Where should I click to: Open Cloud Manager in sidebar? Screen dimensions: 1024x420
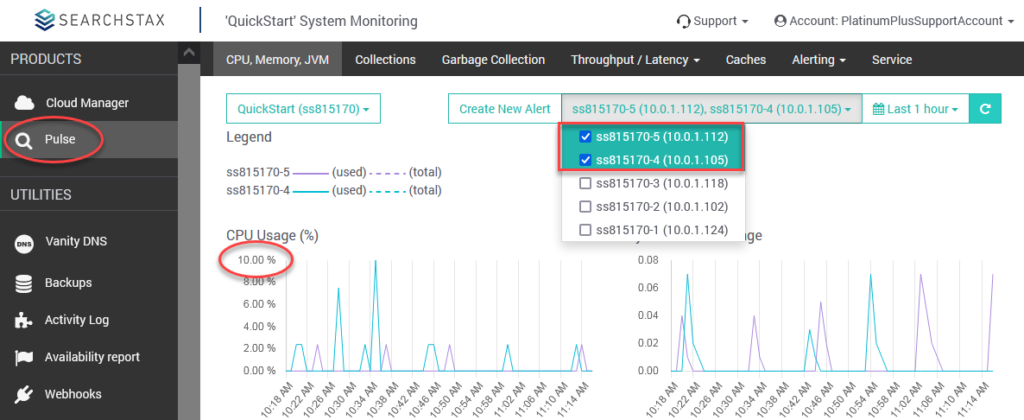point(89,103)
